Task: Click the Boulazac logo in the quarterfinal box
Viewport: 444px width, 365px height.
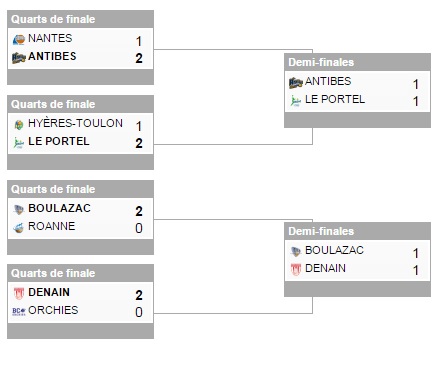Action: pyautogui.click(x=19, y=210)
